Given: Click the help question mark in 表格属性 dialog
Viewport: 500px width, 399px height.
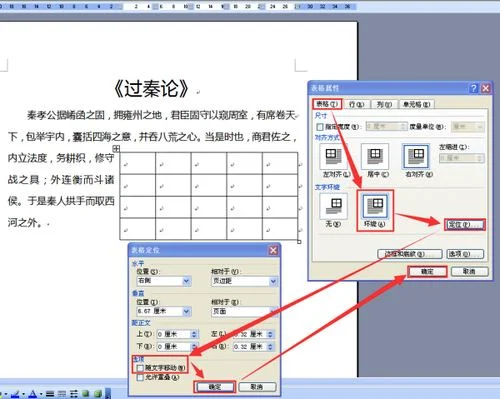Looking at the screenshot, I should [474, 88].
